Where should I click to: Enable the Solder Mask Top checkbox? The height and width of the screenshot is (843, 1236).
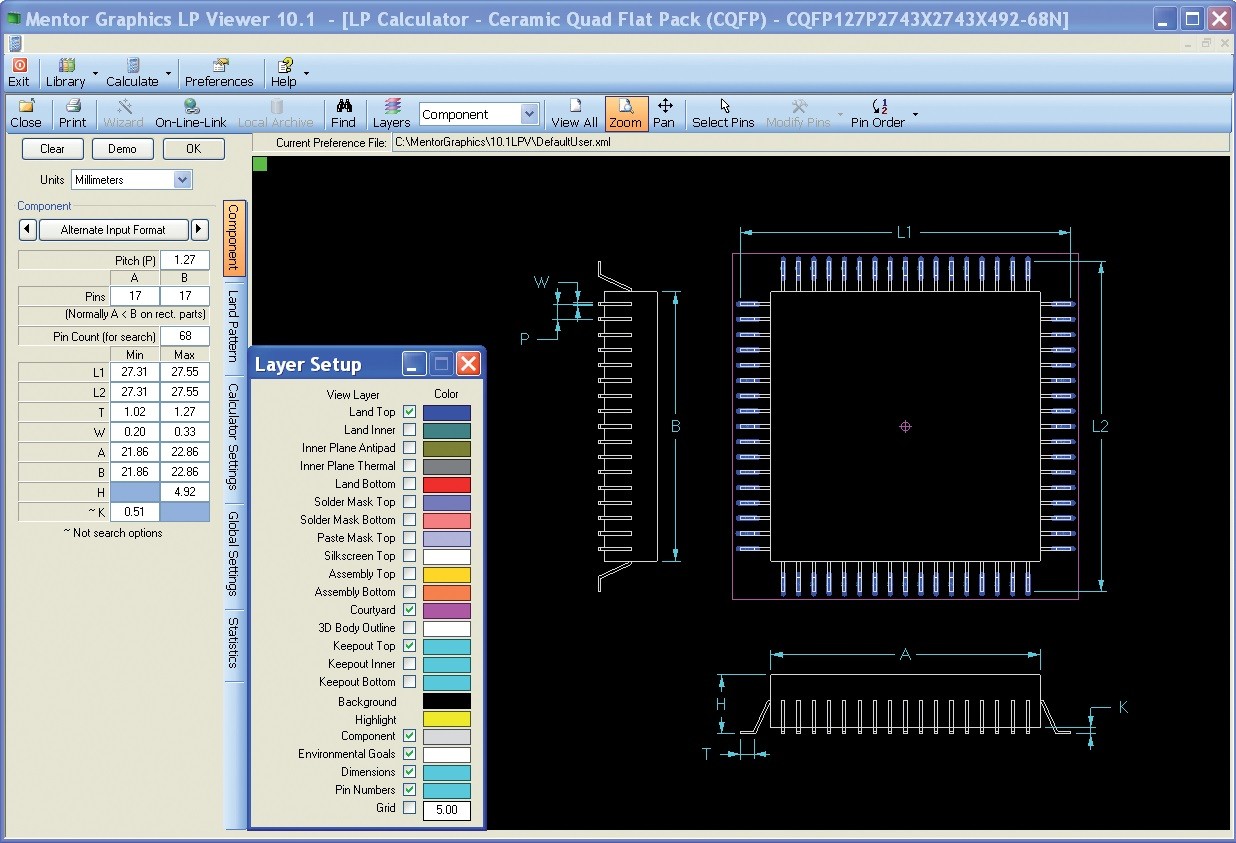pos(410,502)
